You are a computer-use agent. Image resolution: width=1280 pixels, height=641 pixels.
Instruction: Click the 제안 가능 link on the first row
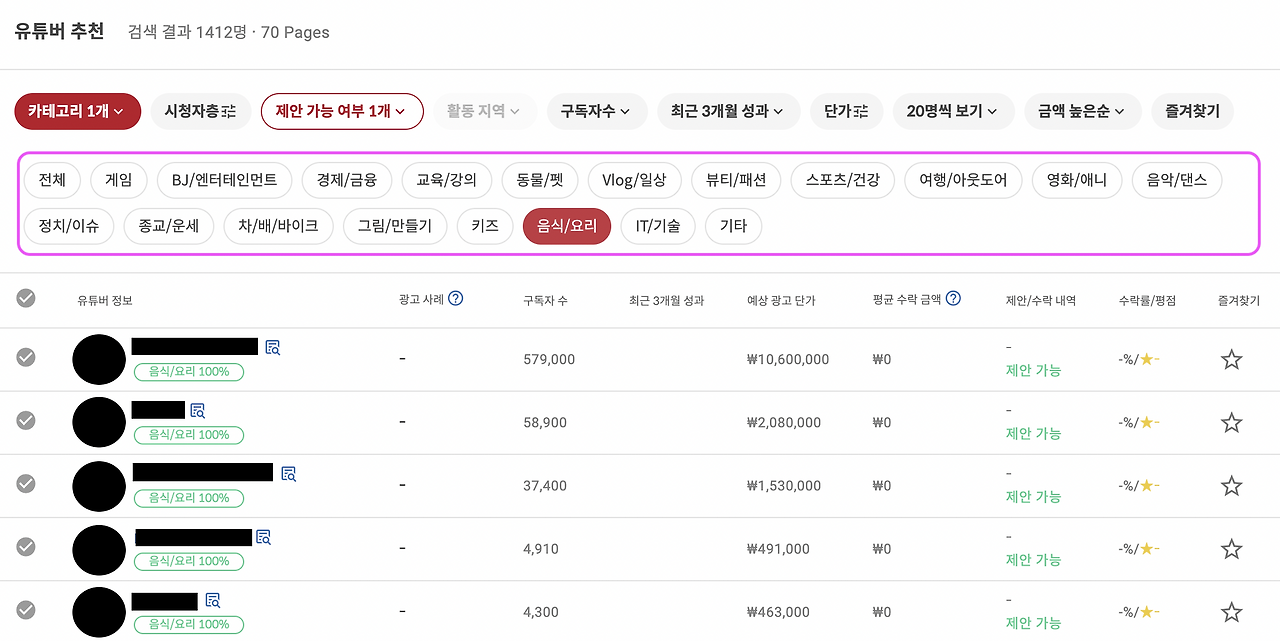[1033, 370]
